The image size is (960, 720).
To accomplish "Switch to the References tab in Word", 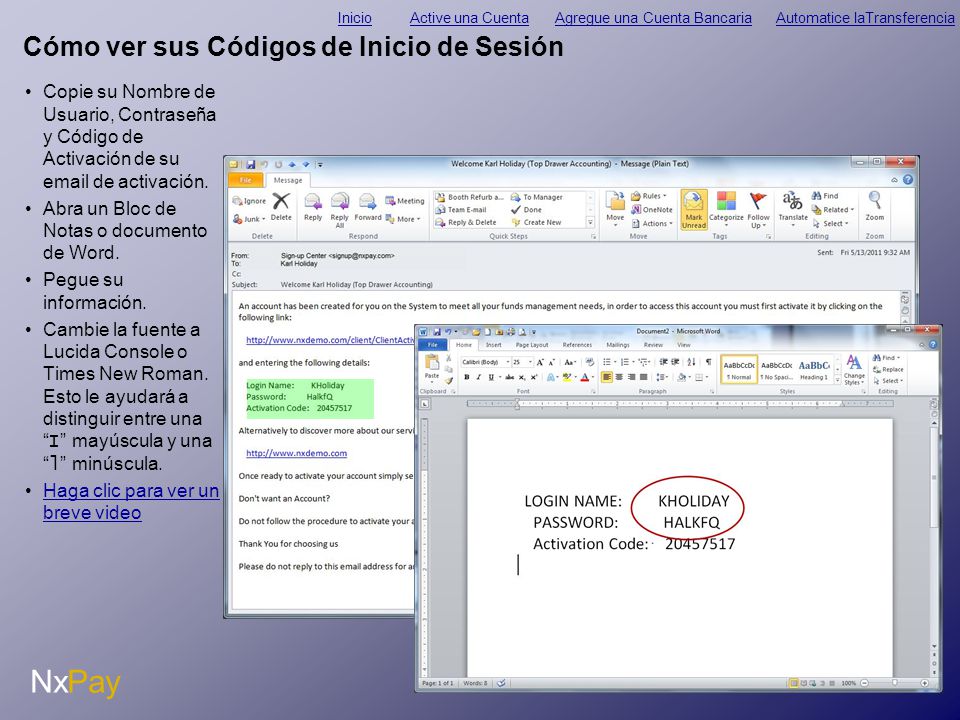I will [577, 345].
